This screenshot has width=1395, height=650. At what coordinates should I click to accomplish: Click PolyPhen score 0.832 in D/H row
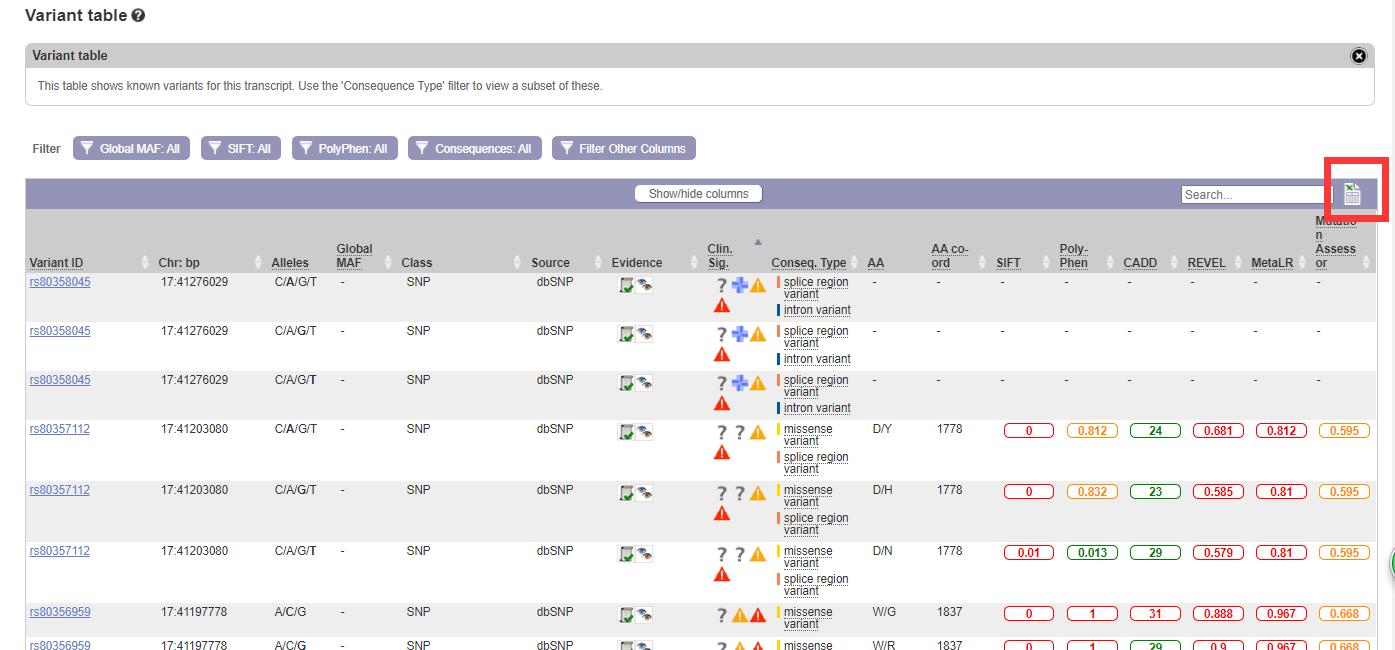click(x=1092, y=492)
